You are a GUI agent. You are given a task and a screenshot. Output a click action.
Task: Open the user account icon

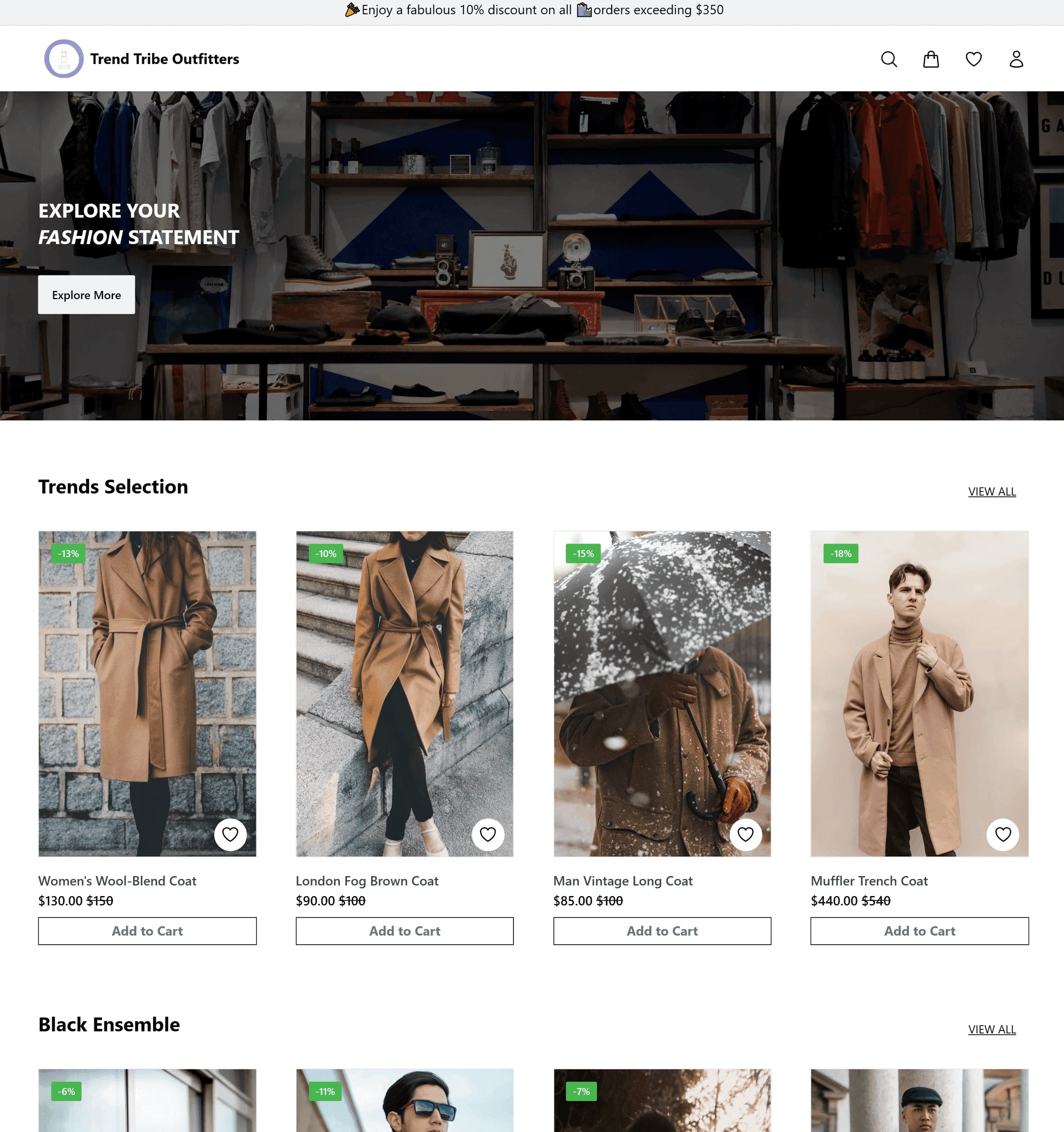point(1016,59)
